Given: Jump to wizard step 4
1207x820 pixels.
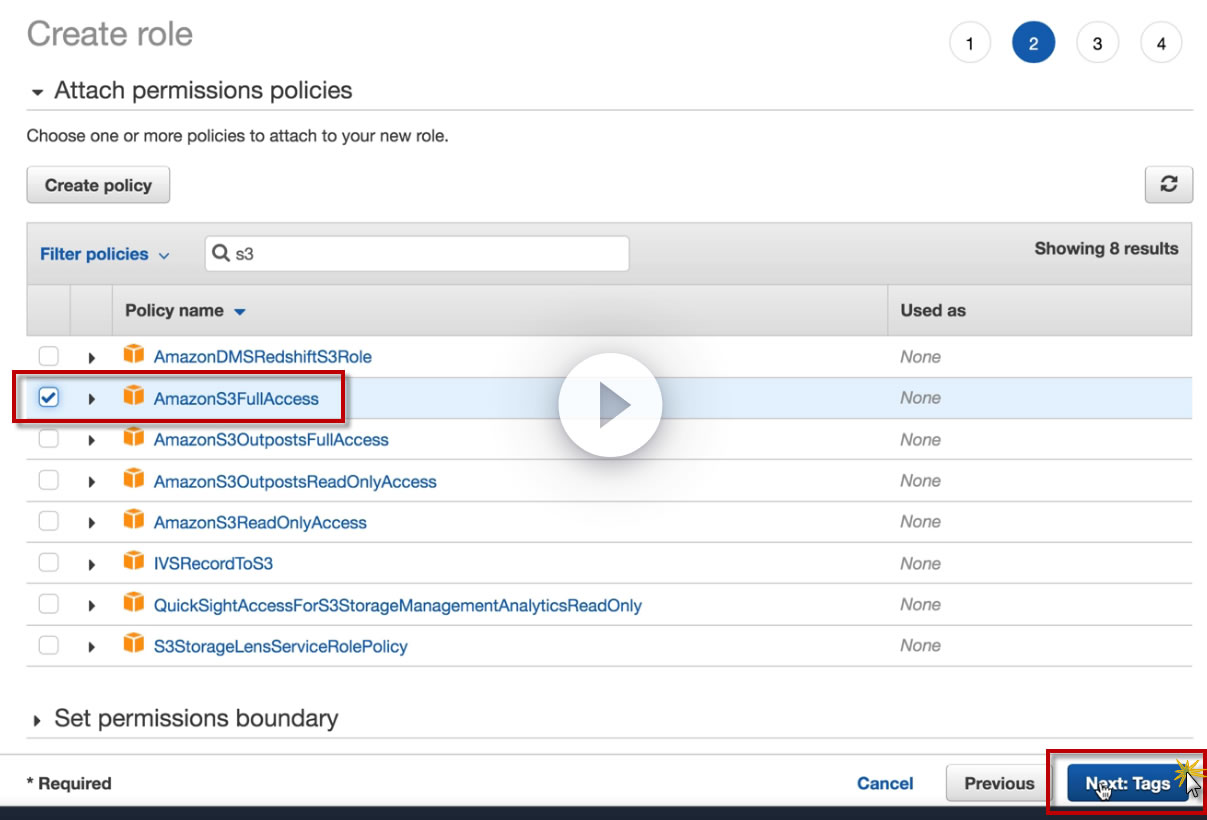Looking at the screenshot, I should (x=1161, y=43).
